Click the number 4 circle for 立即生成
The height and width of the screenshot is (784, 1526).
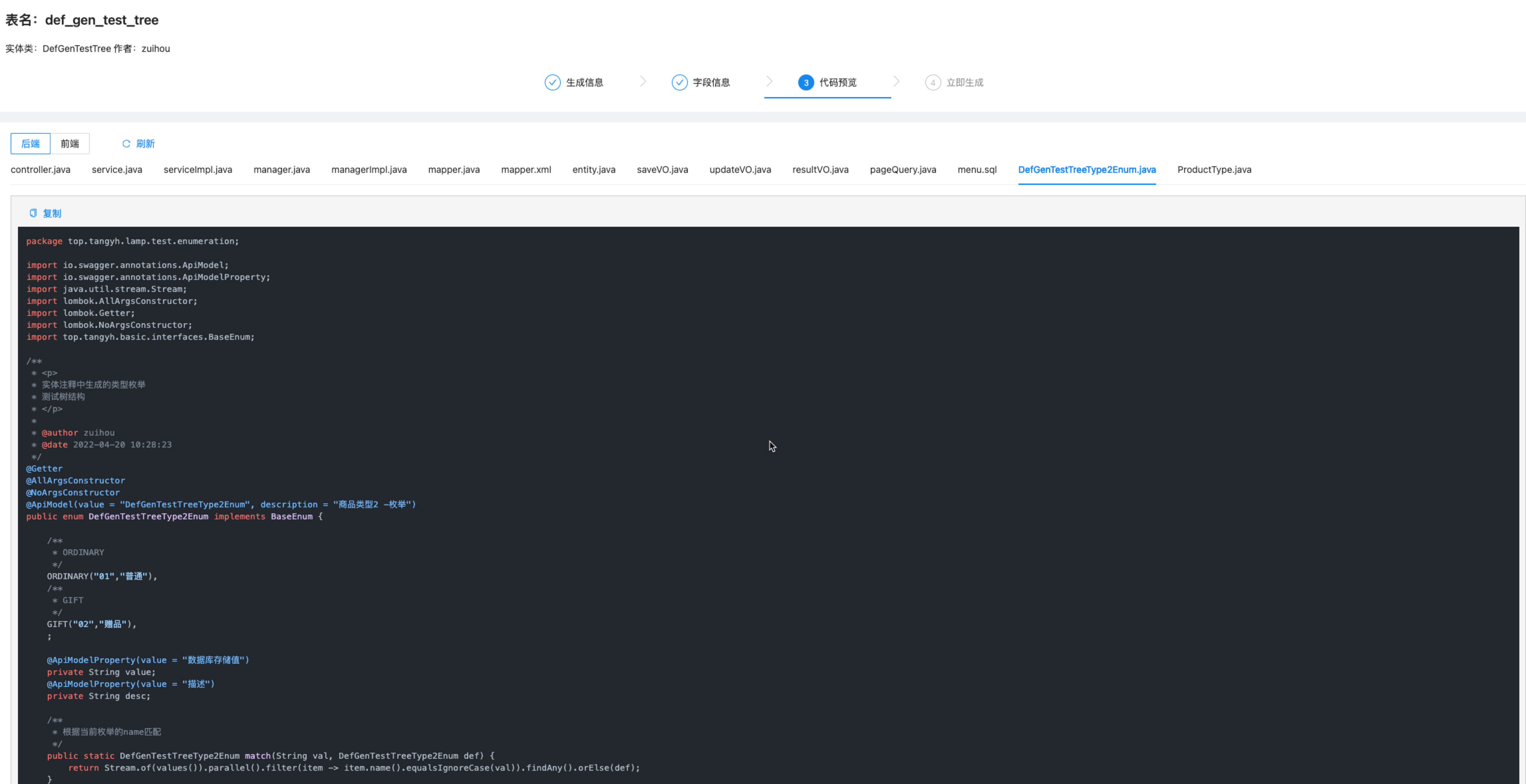coord(932,82)
